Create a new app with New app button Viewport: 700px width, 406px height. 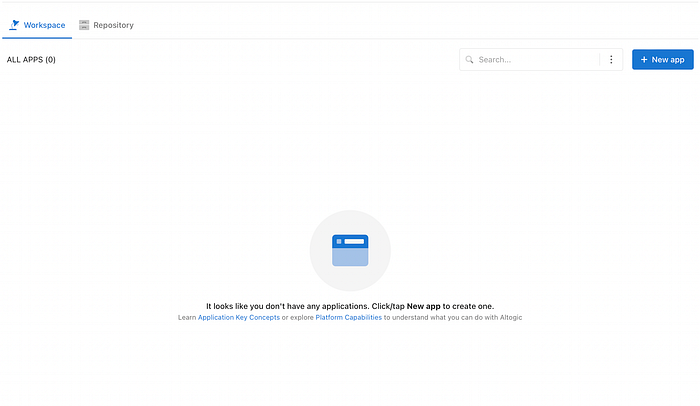tap(662, 59)
